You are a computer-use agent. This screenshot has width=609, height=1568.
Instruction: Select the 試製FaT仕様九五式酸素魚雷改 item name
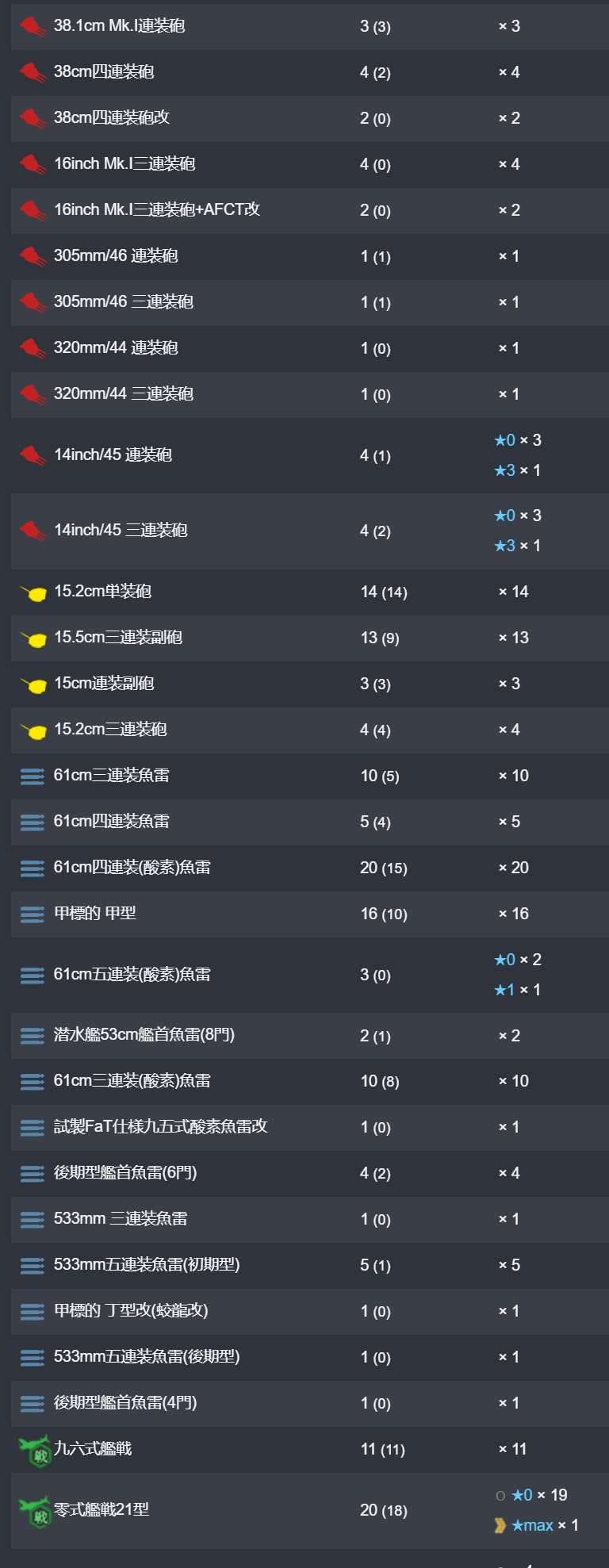pyautogui.click(x=161, y=1126)
